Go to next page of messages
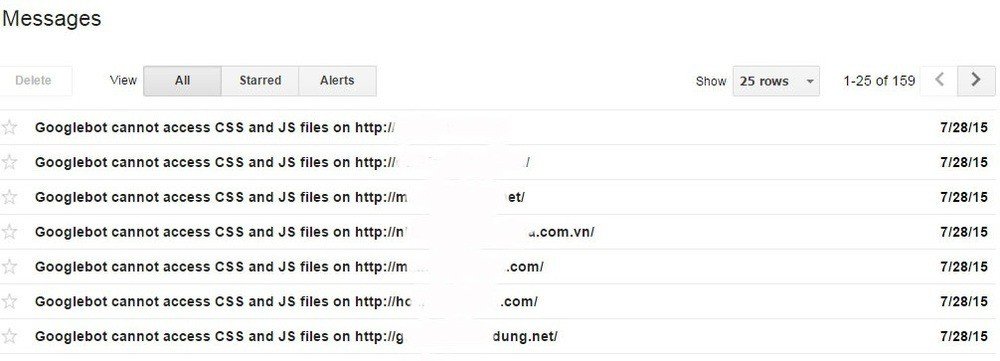Screen dimensions: 1000x361 coord(976,81)
